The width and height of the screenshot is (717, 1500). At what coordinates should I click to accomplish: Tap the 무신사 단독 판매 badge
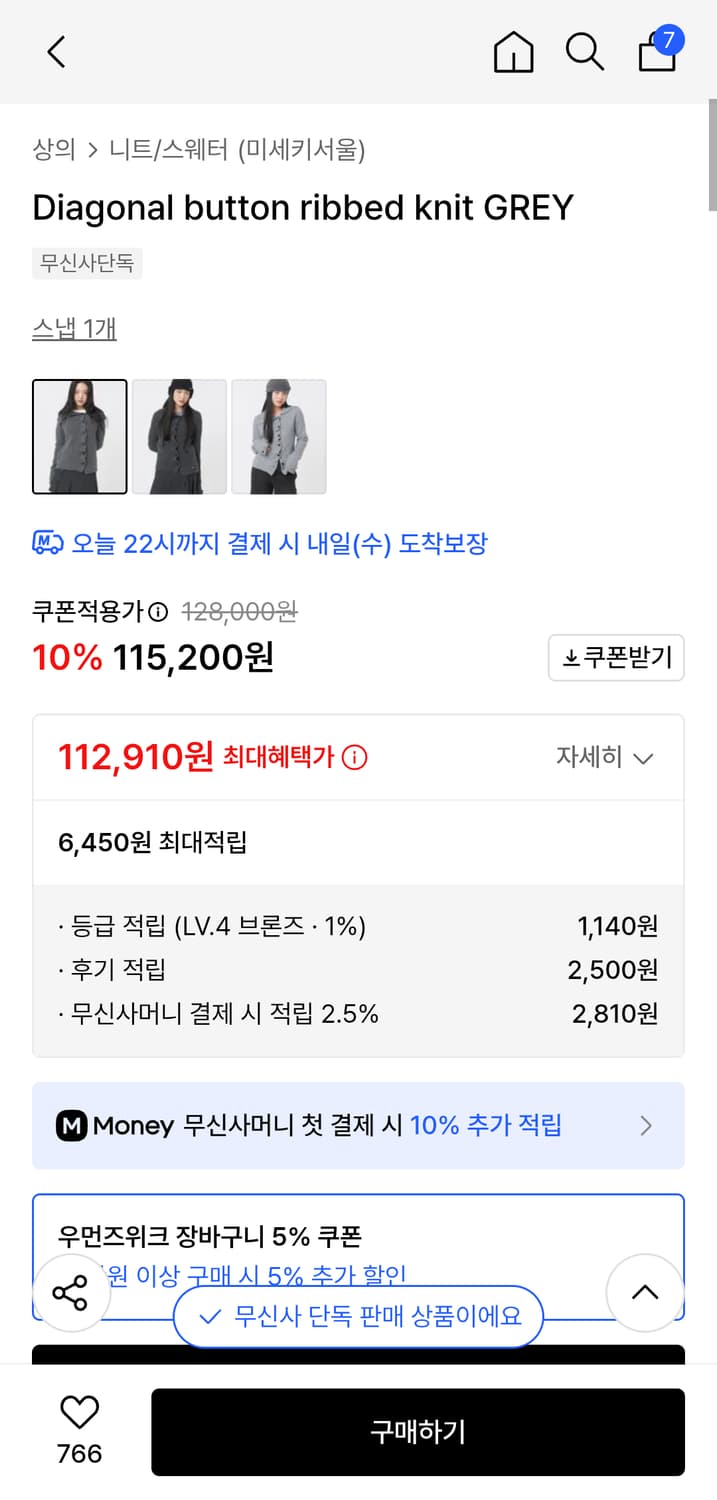coord(357,1317)
